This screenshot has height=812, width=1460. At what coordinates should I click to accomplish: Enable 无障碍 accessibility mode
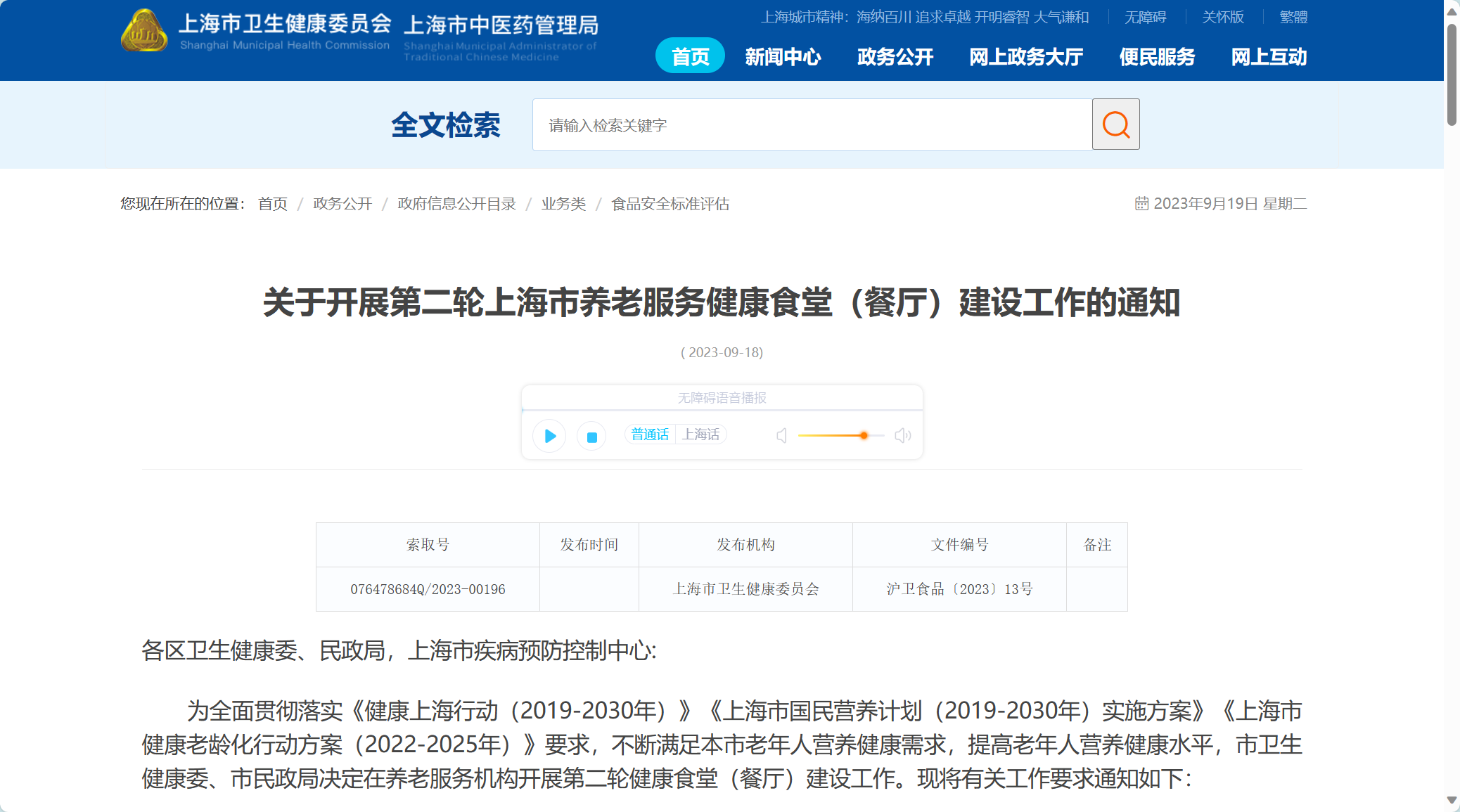[x=1145, y=17]
